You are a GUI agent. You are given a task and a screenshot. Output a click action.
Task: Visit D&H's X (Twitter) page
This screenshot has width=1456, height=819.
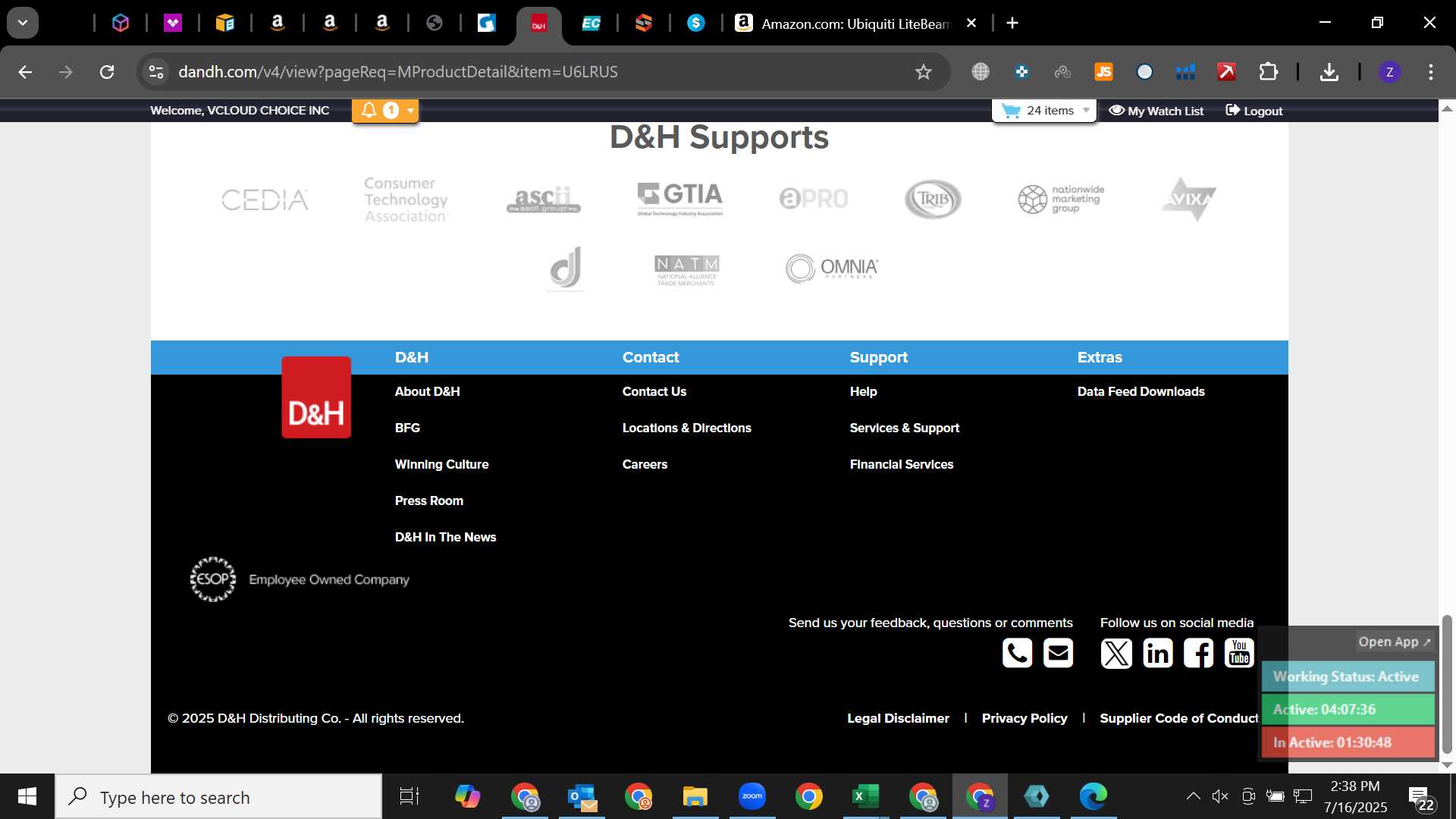pyautogui.click(x=1116, y=653)
